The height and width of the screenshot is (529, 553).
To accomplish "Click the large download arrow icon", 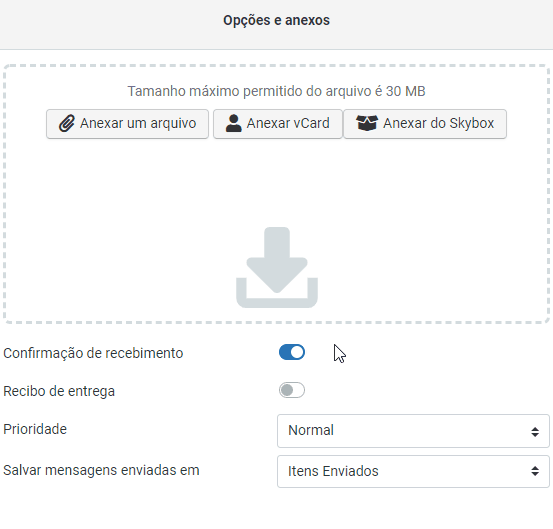I will [x=277, y=267].
